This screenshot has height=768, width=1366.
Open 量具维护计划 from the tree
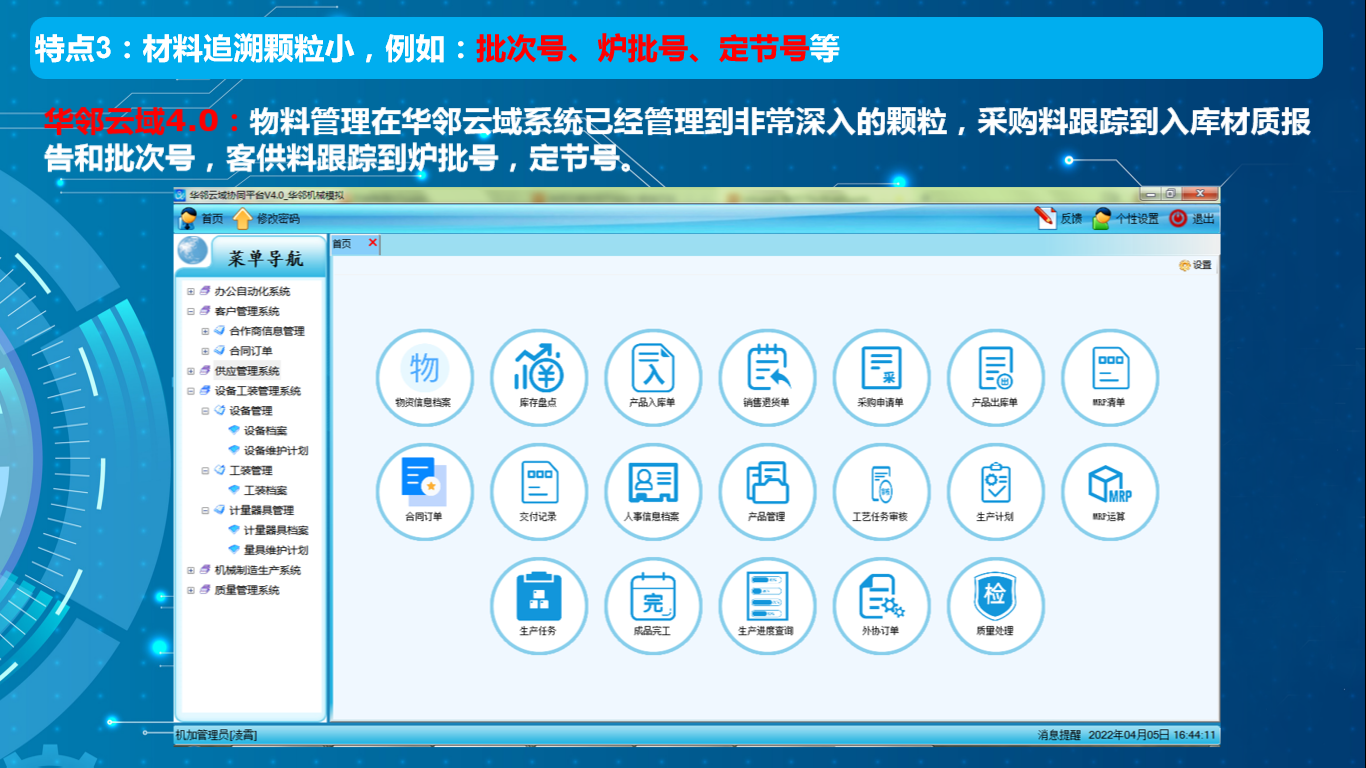tap(276, 550)
